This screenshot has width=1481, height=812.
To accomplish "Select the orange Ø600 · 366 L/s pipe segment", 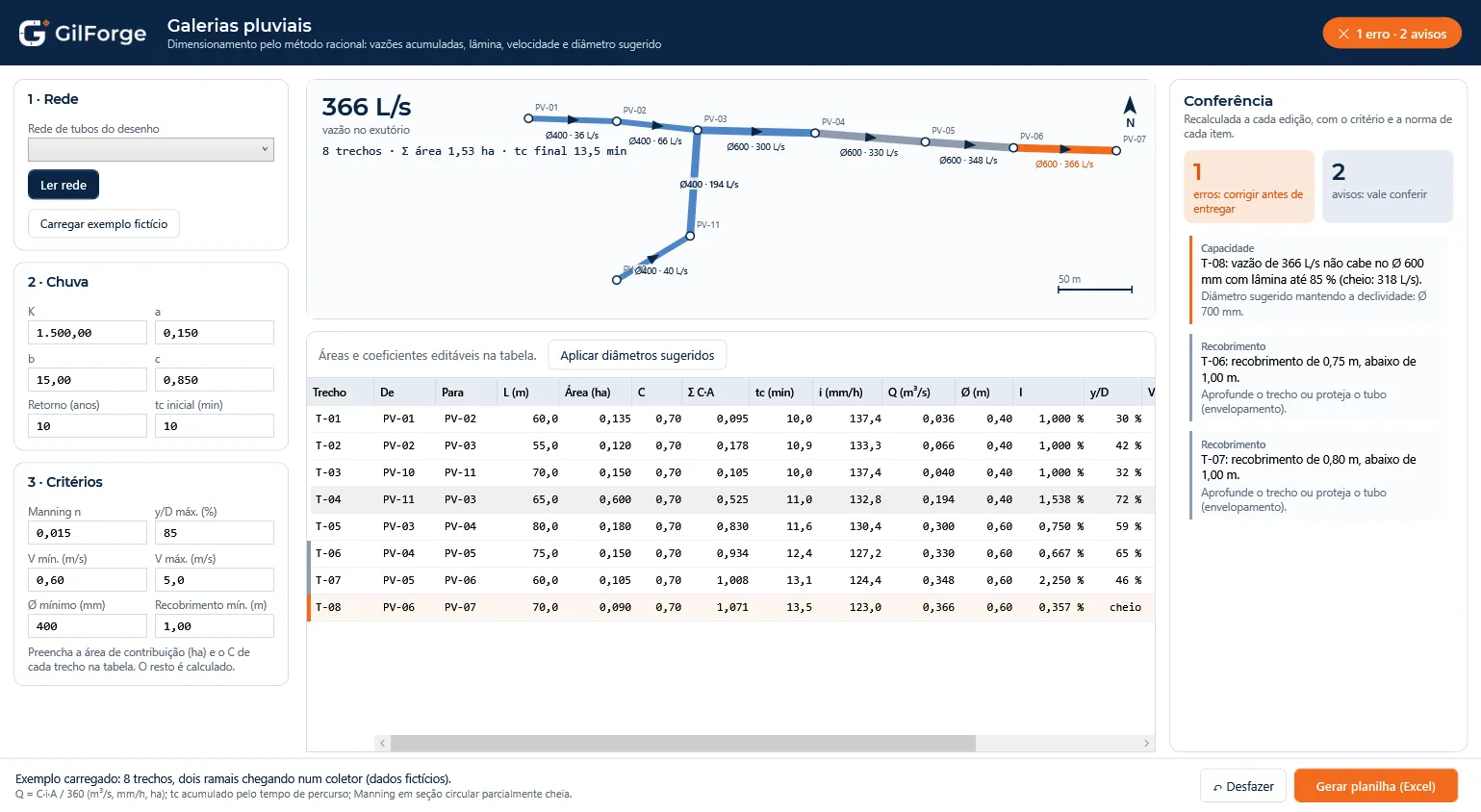I will pos(1064,149).
